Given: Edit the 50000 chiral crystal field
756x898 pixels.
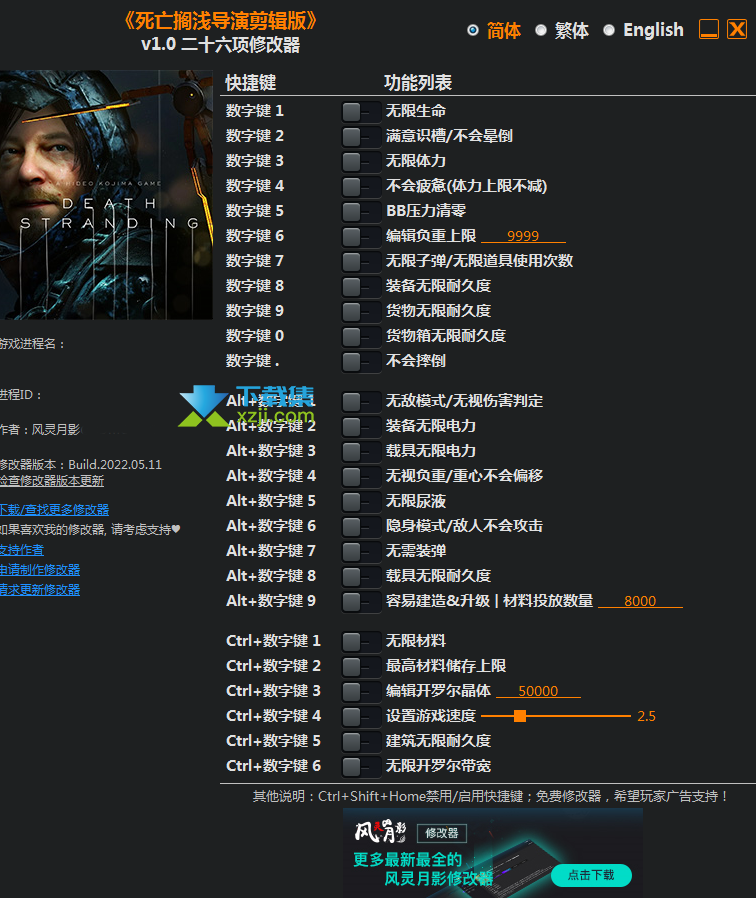Looking at the screenshot, I should (538, 691).
